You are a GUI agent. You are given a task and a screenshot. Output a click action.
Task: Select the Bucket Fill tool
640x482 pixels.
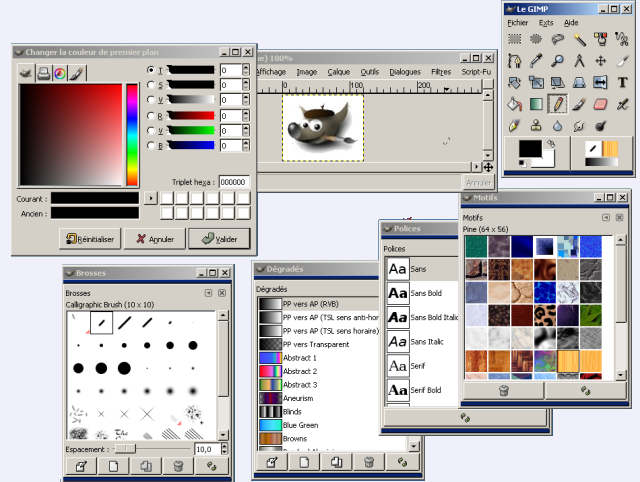[515, 104]
